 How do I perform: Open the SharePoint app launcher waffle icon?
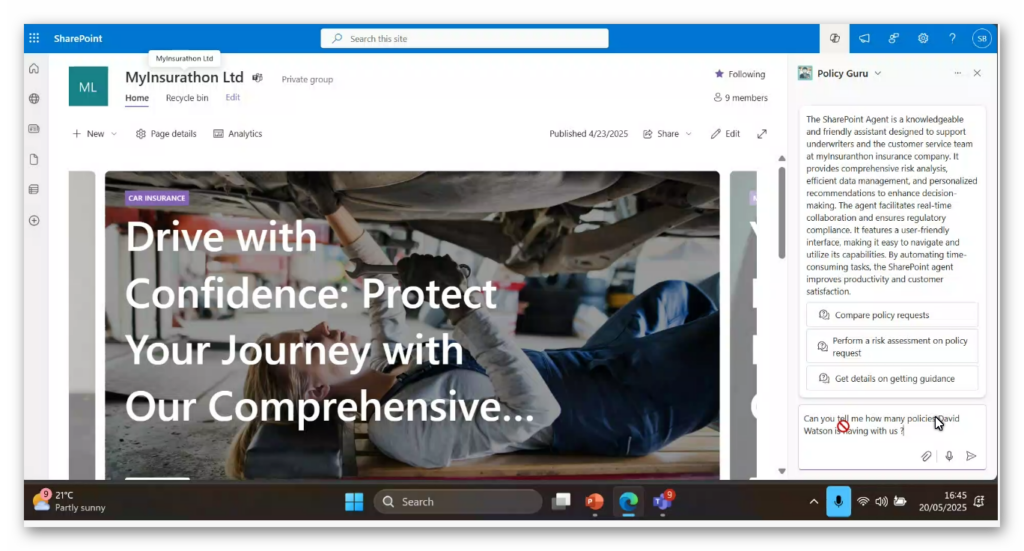coord(34,38)
